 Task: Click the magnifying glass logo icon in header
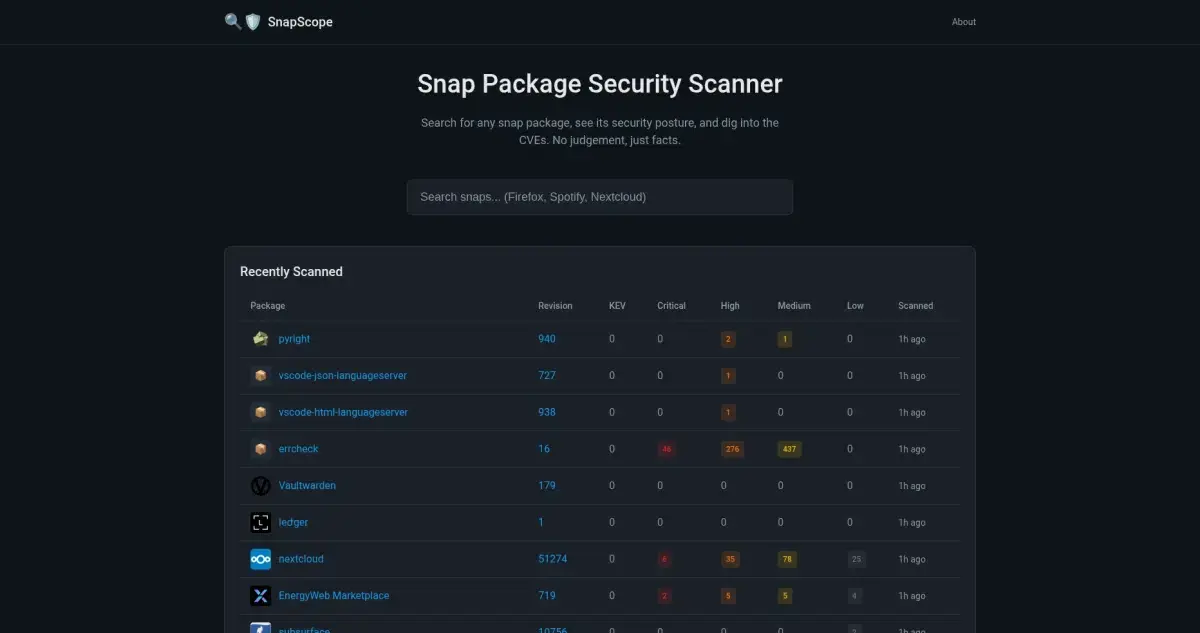(232, 20)
